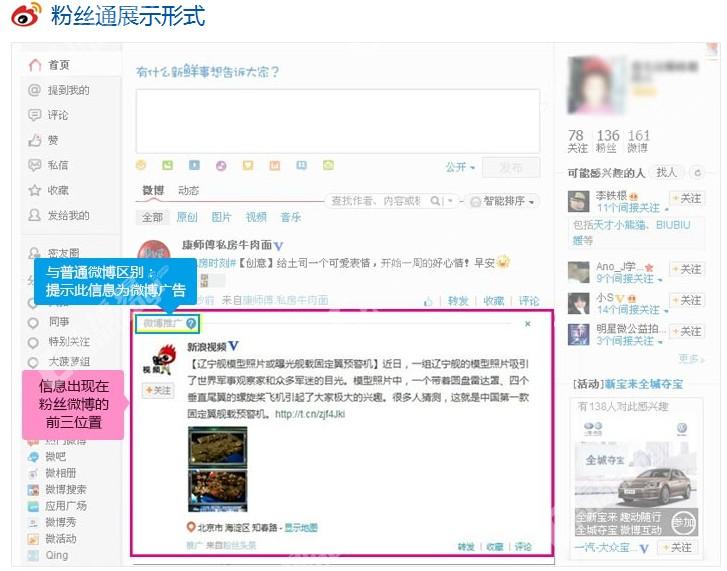Click the last green icon under compose box
The width and height of the screenshot is (727, 571).
pos(328,165)
